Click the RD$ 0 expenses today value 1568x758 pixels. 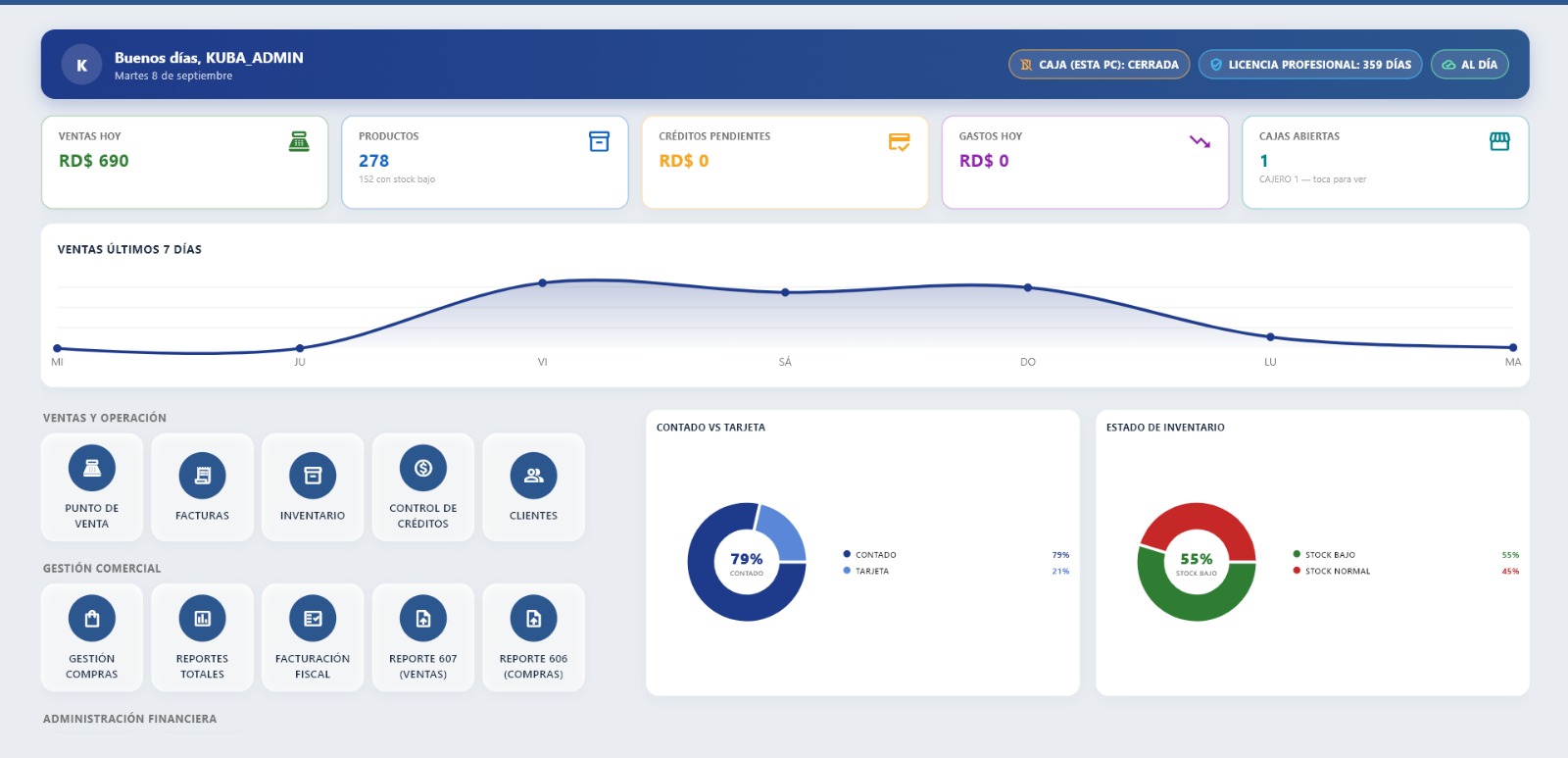[984, 161]
